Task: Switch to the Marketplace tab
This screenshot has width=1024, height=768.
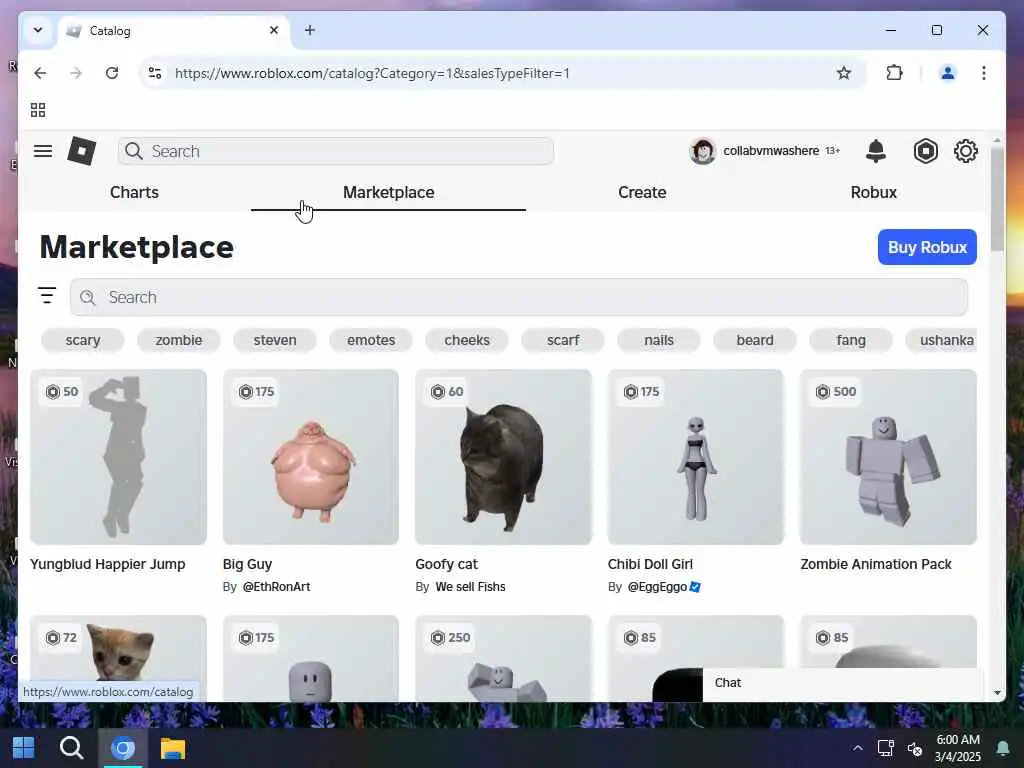Action: click(389, 193)
